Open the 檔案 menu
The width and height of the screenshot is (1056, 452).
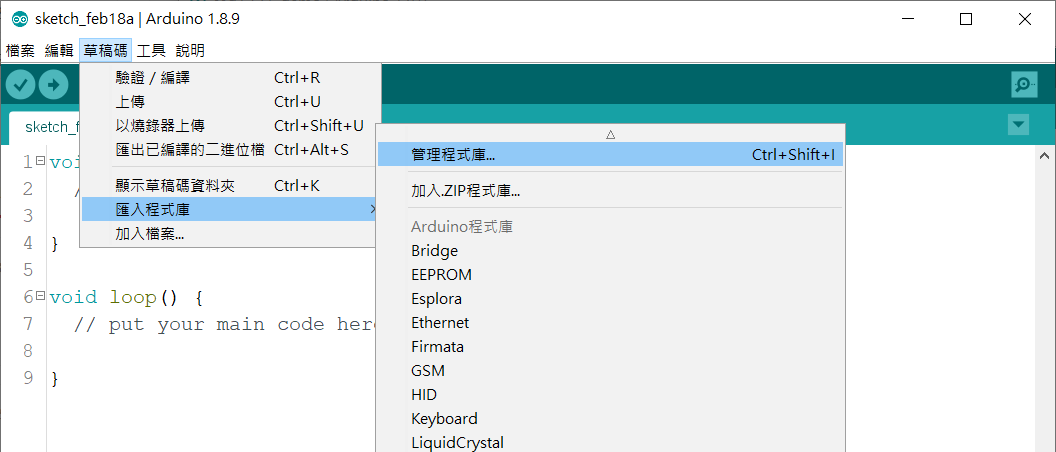(x=20, y=51)
